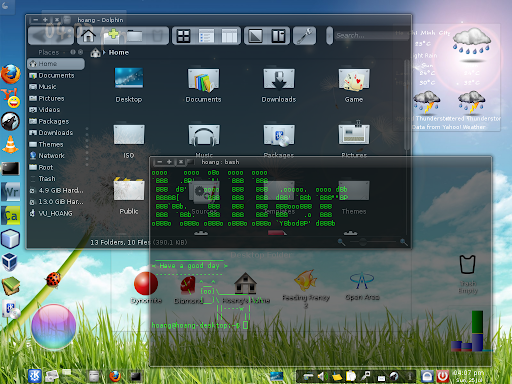The image size is (512, 384).
Task: Click the Home toolbar button in Dolphin
Action: (x=88, y=36)
